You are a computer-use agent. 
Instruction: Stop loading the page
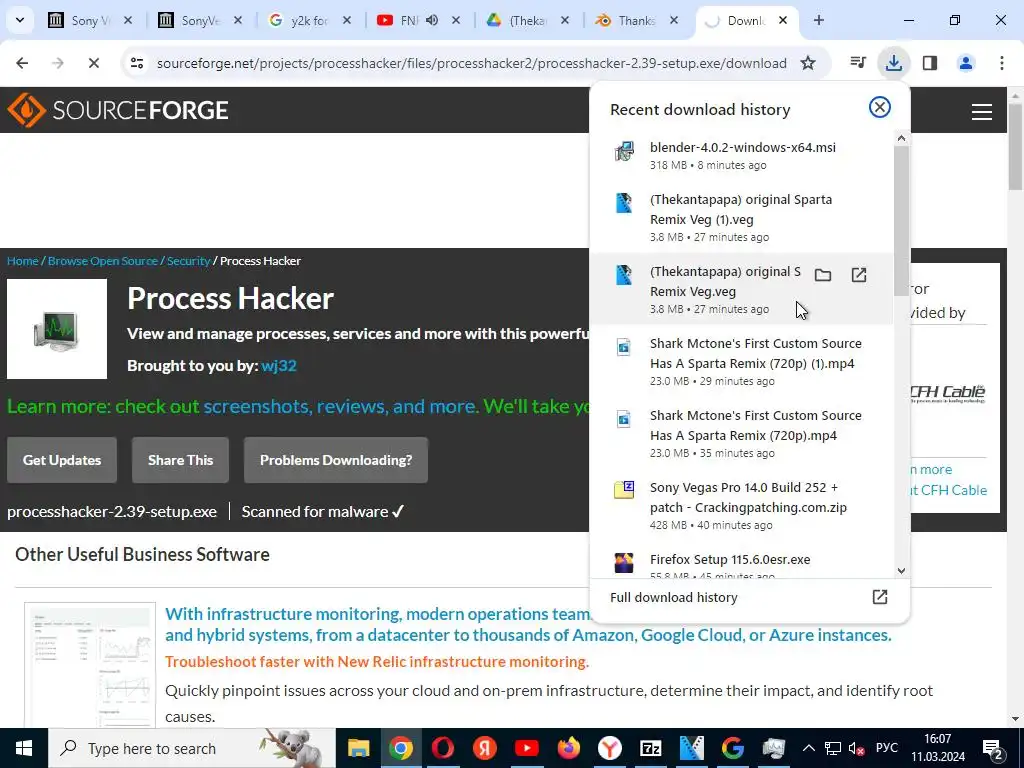pos(93,63)
